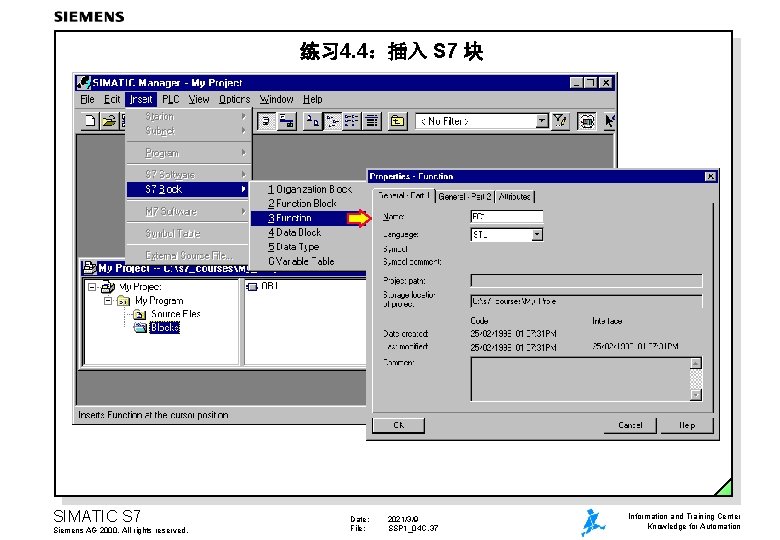Viewport: 780px width, 540px height.
Task: Choose 3 Function from submenu
Action: pyautogui.click(x=308, y=218)
